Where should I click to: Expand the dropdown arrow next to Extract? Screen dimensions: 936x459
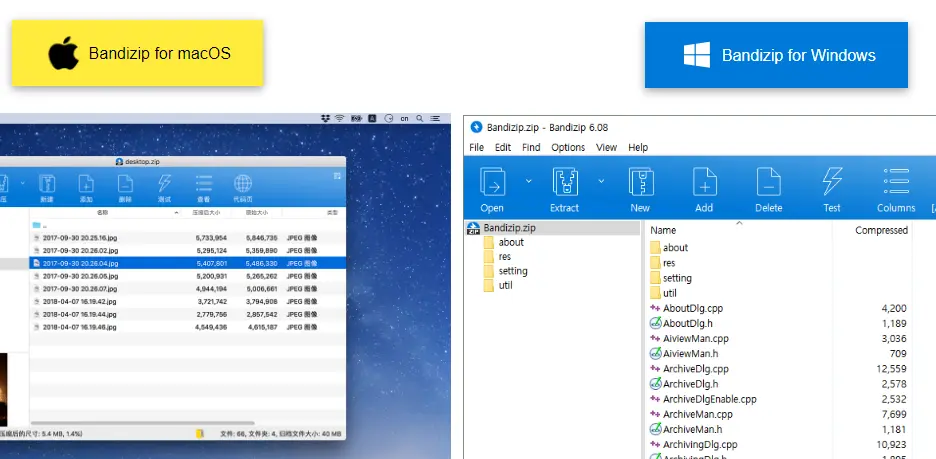pos(601,181)
